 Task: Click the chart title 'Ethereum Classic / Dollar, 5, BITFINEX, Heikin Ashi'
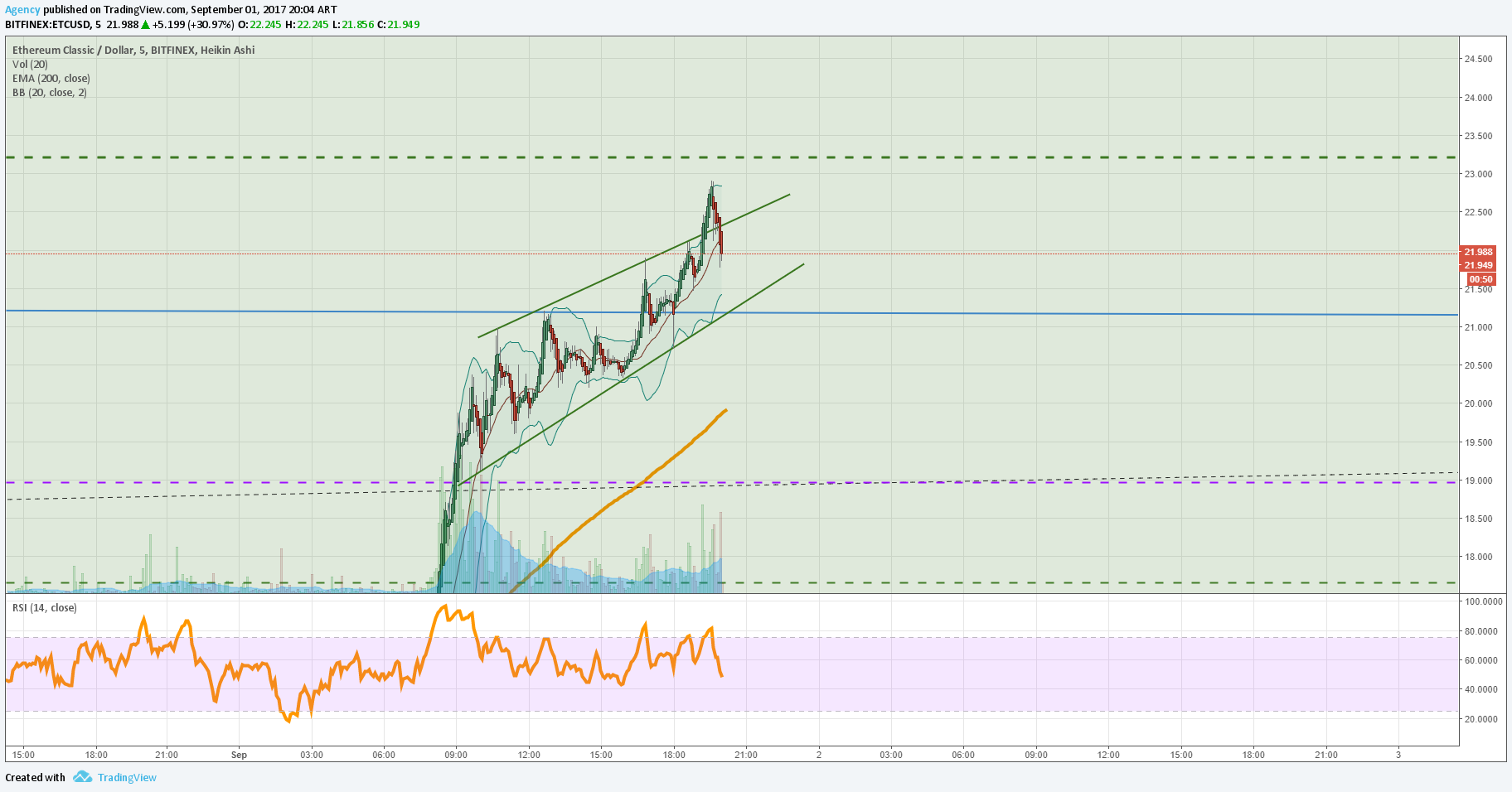(x=133, y=51)
